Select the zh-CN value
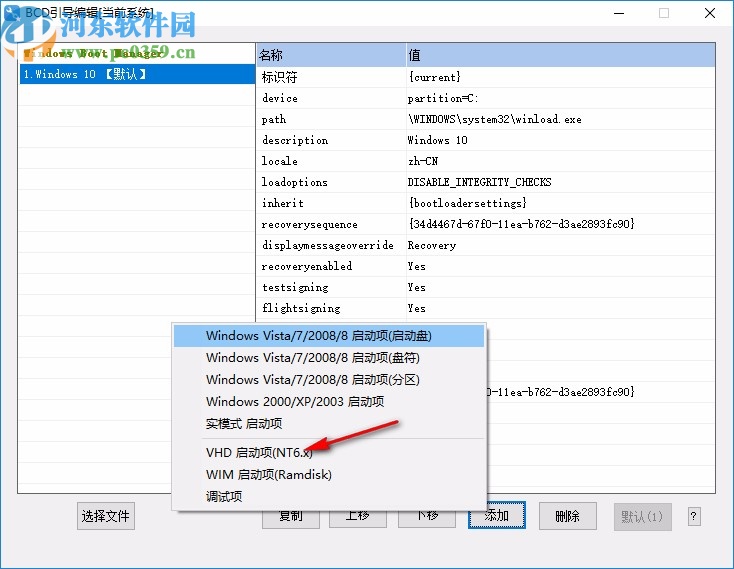Screen dimensions: 734x569 pos(423,161)
